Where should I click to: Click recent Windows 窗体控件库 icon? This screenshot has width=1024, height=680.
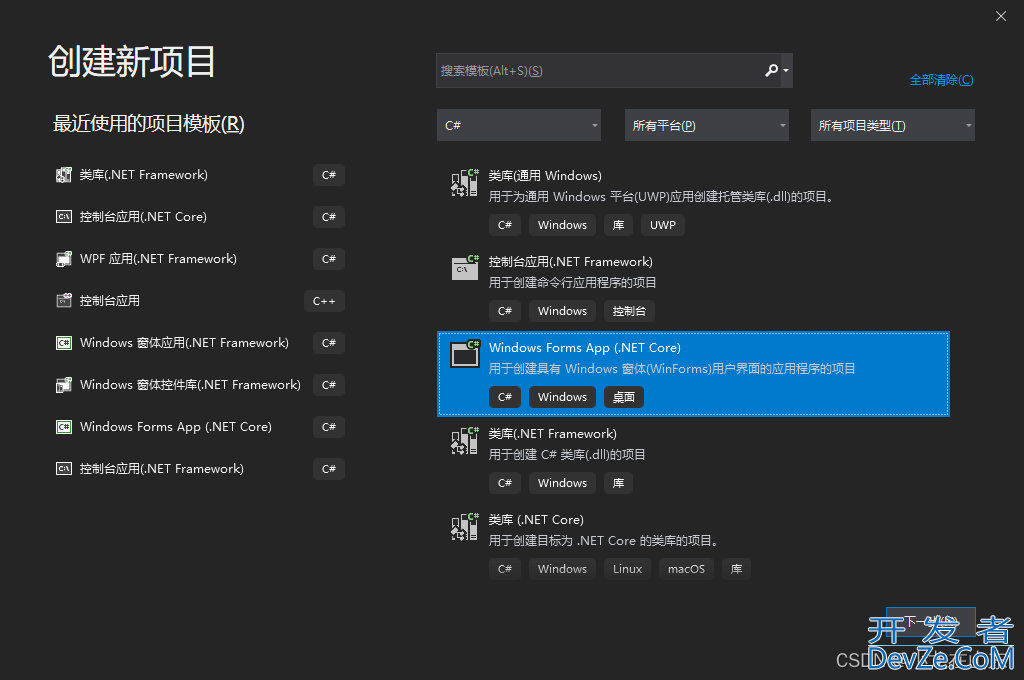[64, 385]
